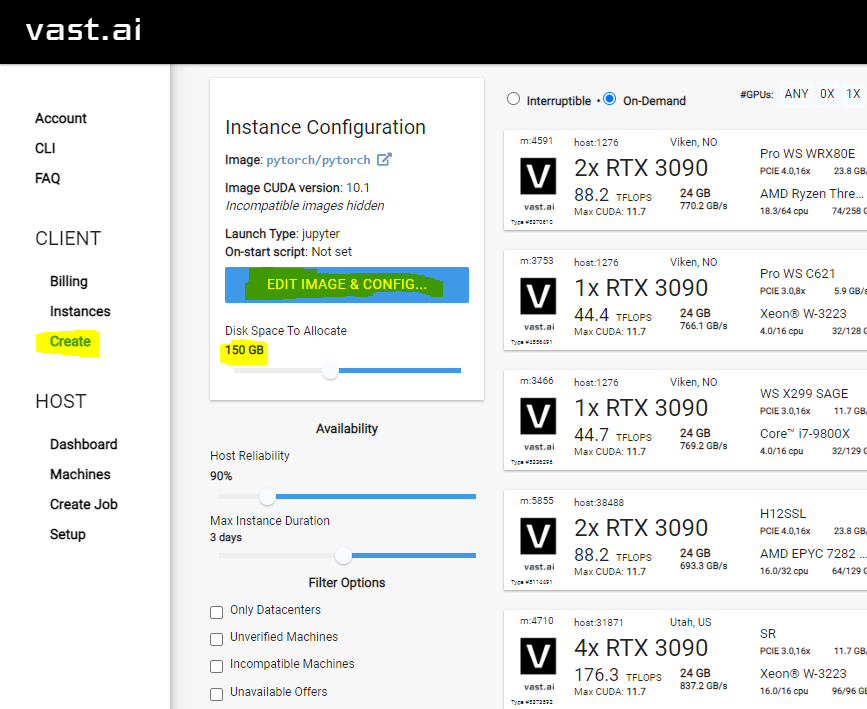Select the 2x RTX 3090 offer m:4591

coord(685,180)
